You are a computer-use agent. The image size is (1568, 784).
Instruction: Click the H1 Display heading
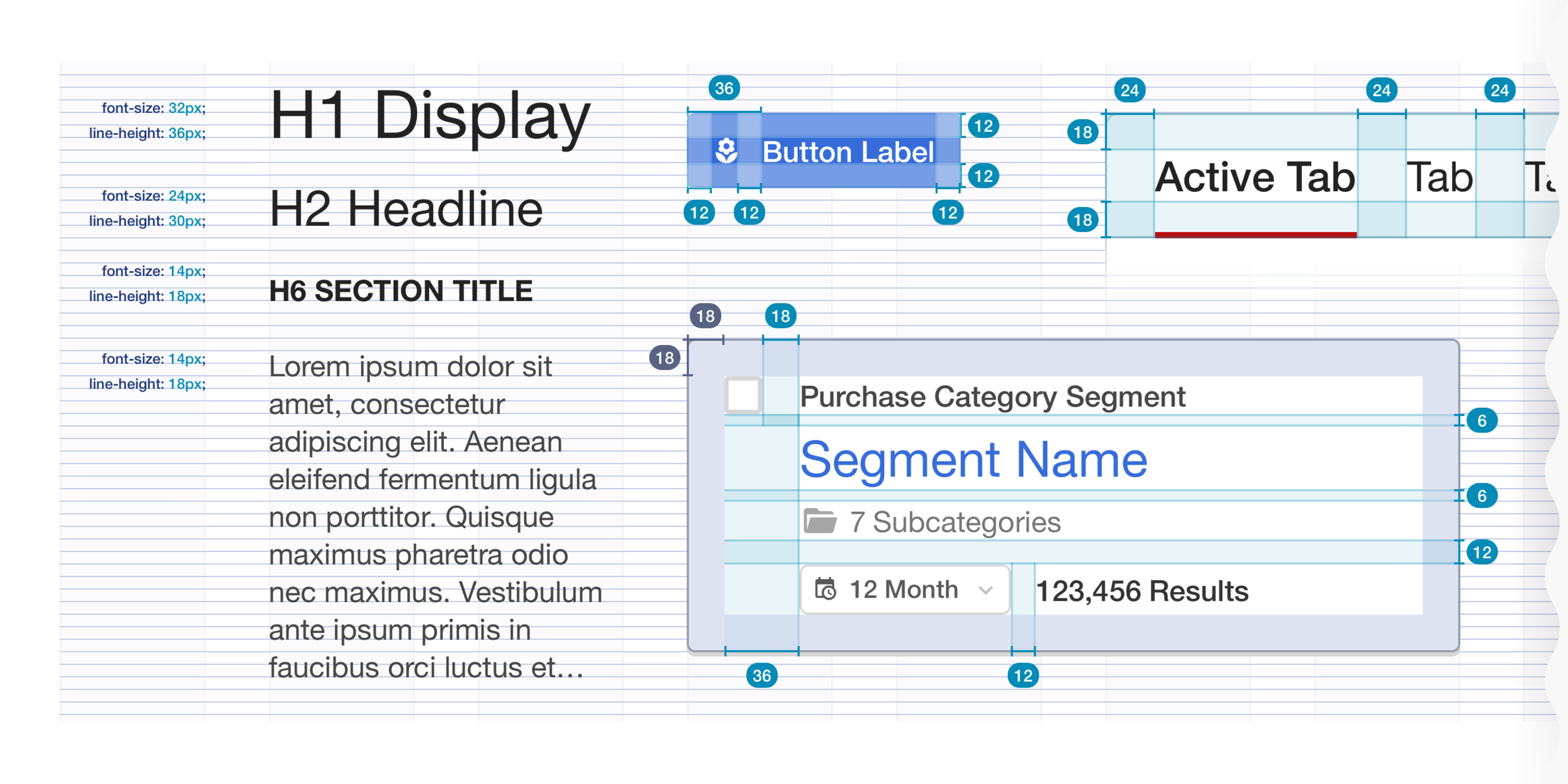tap(430, 116)
